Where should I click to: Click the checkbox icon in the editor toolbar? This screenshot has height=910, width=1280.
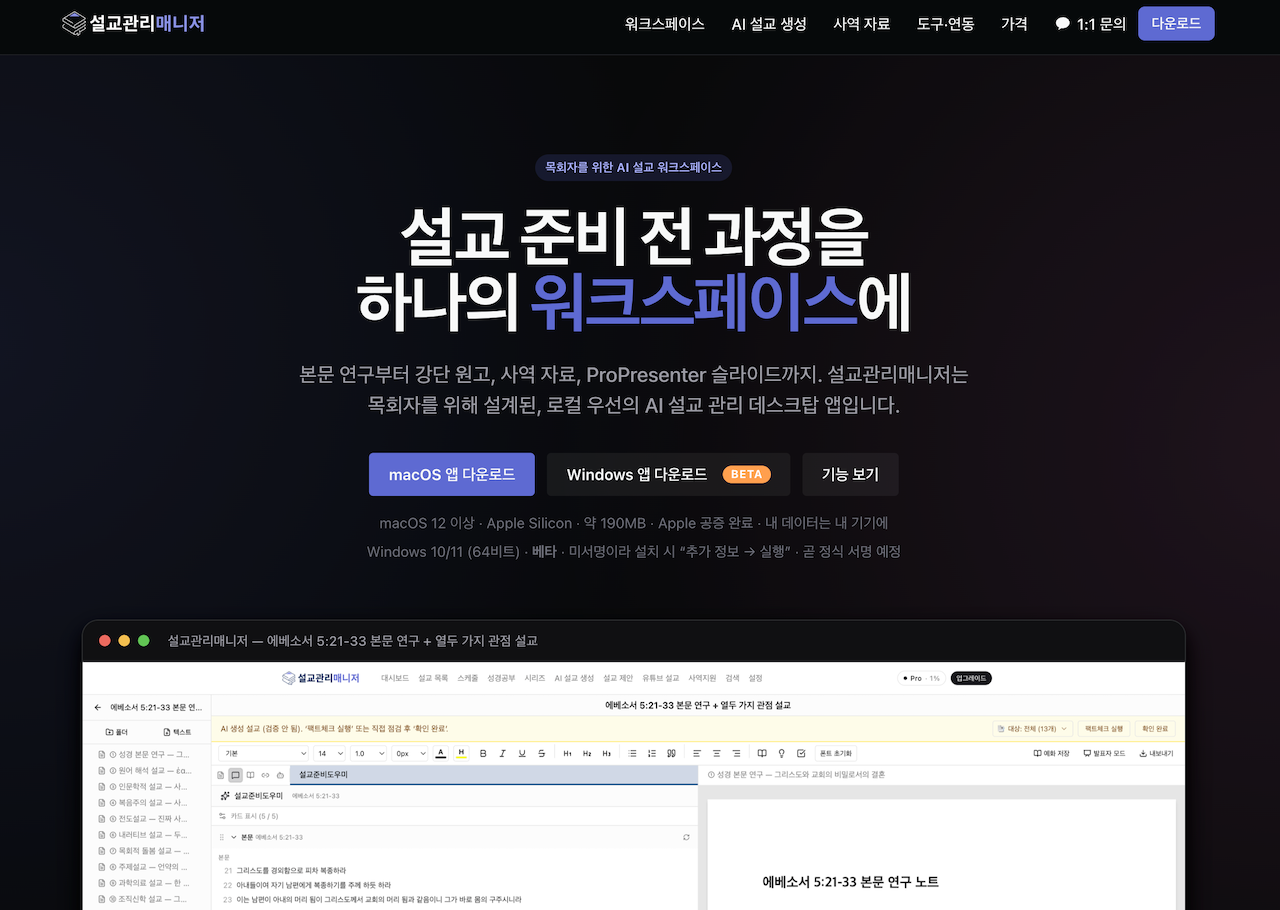pyautogui.click(x=801, y=753)
